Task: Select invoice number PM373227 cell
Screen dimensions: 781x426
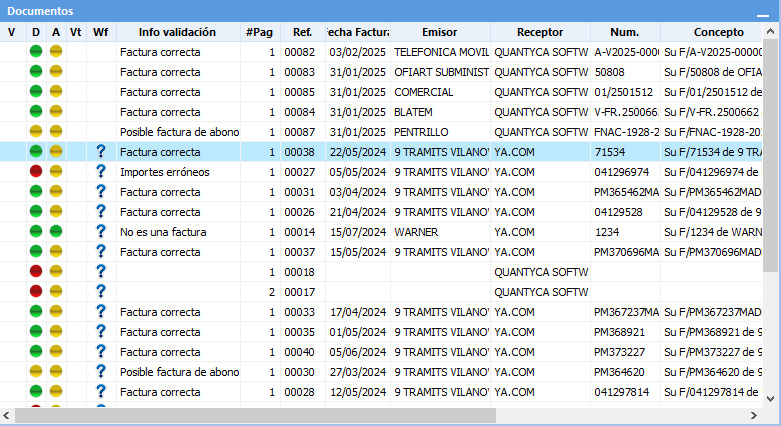Action: 626,352
